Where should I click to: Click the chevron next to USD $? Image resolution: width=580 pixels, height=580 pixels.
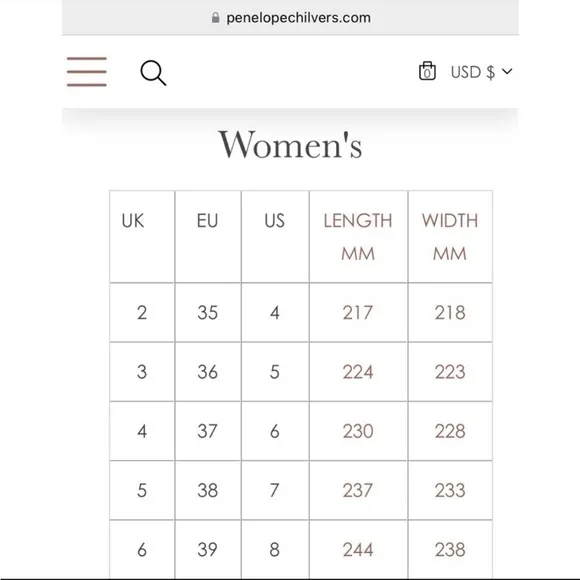507,71
